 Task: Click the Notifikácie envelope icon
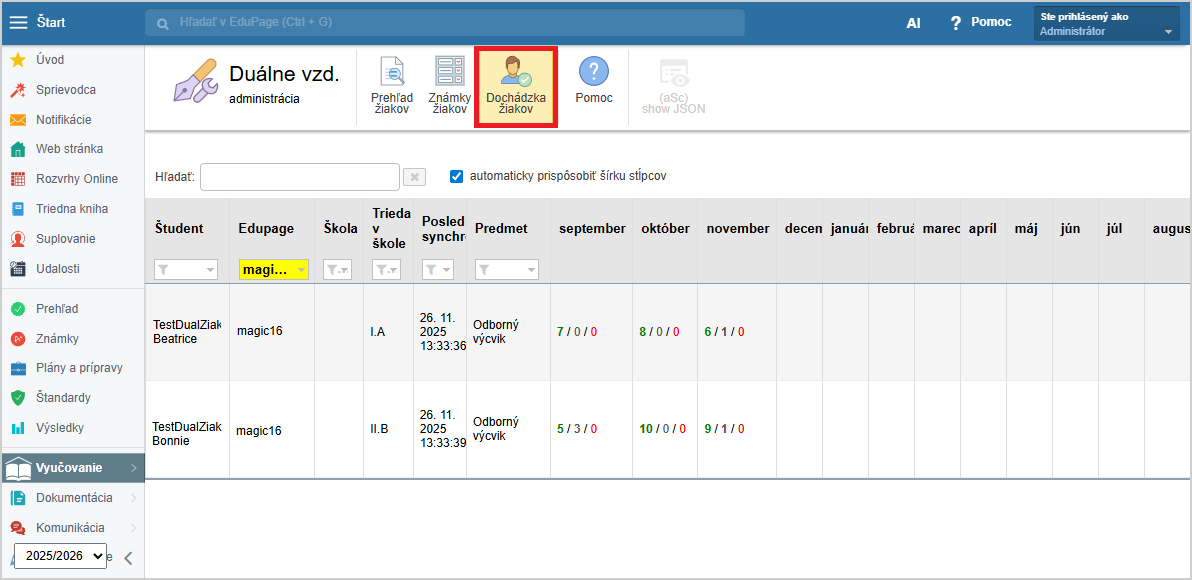coord(17,120)
